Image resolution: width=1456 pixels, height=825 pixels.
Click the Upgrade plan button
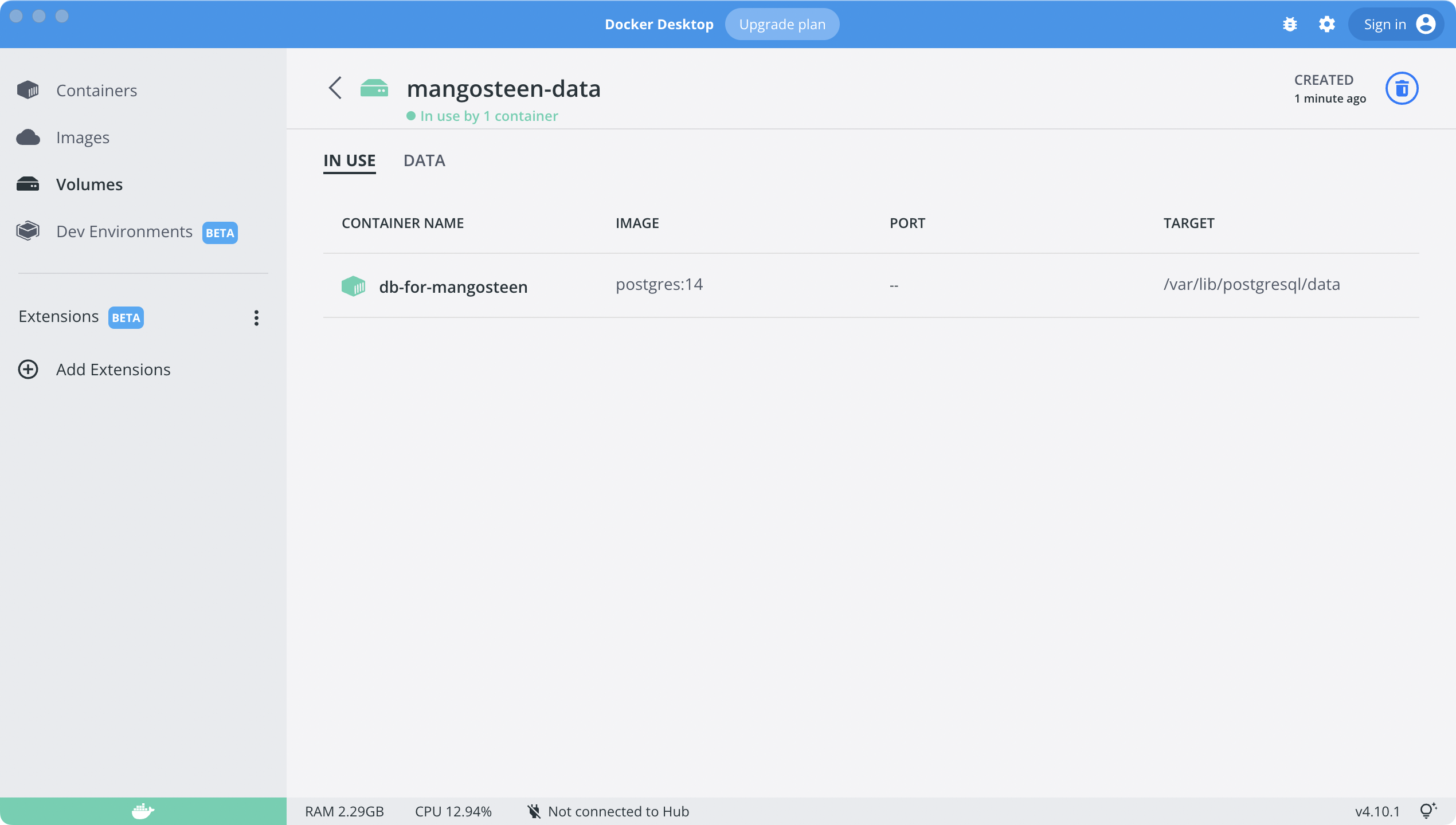(x=782, y=24)
